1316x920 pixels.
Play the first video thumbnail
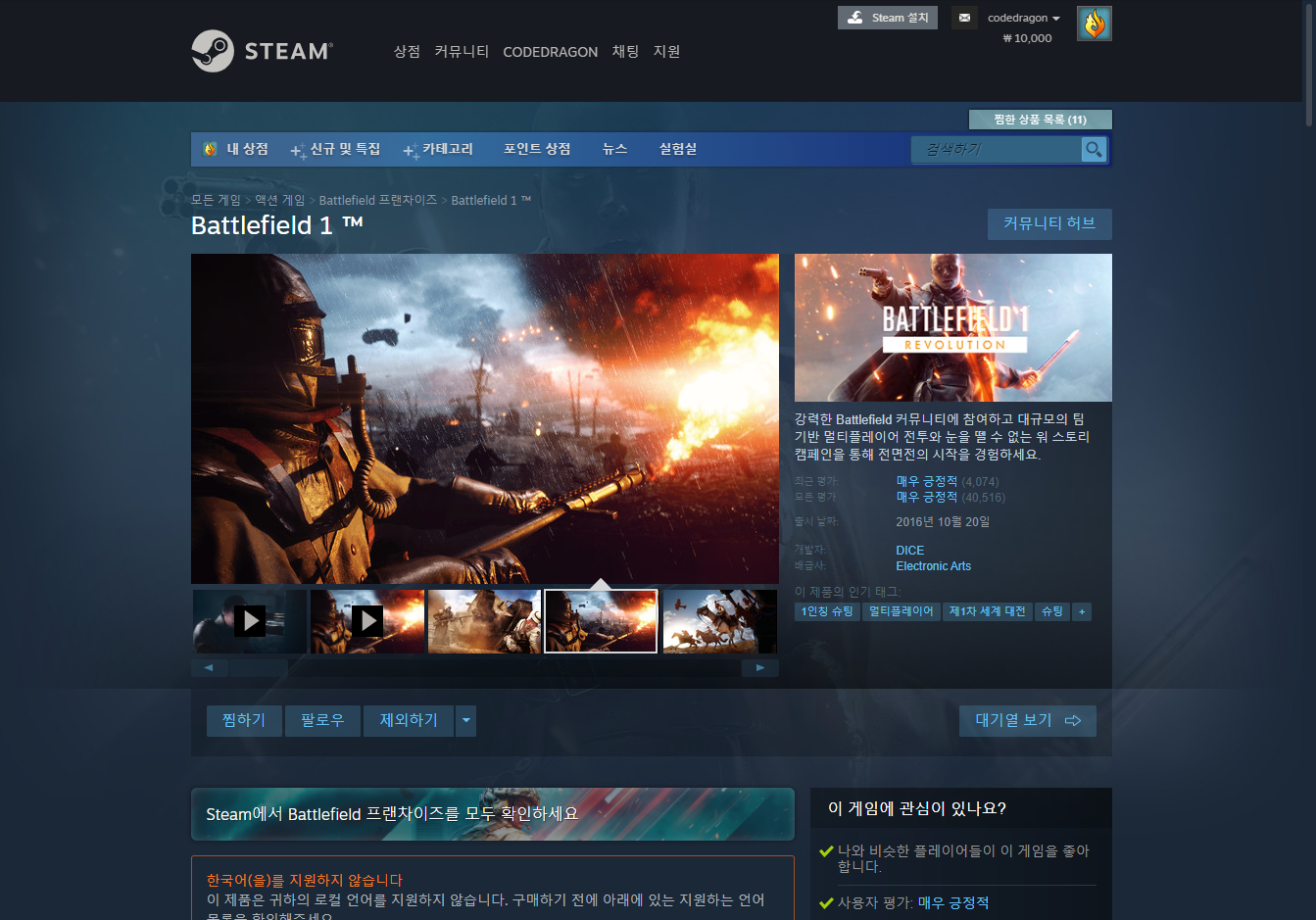coord(250,621)
